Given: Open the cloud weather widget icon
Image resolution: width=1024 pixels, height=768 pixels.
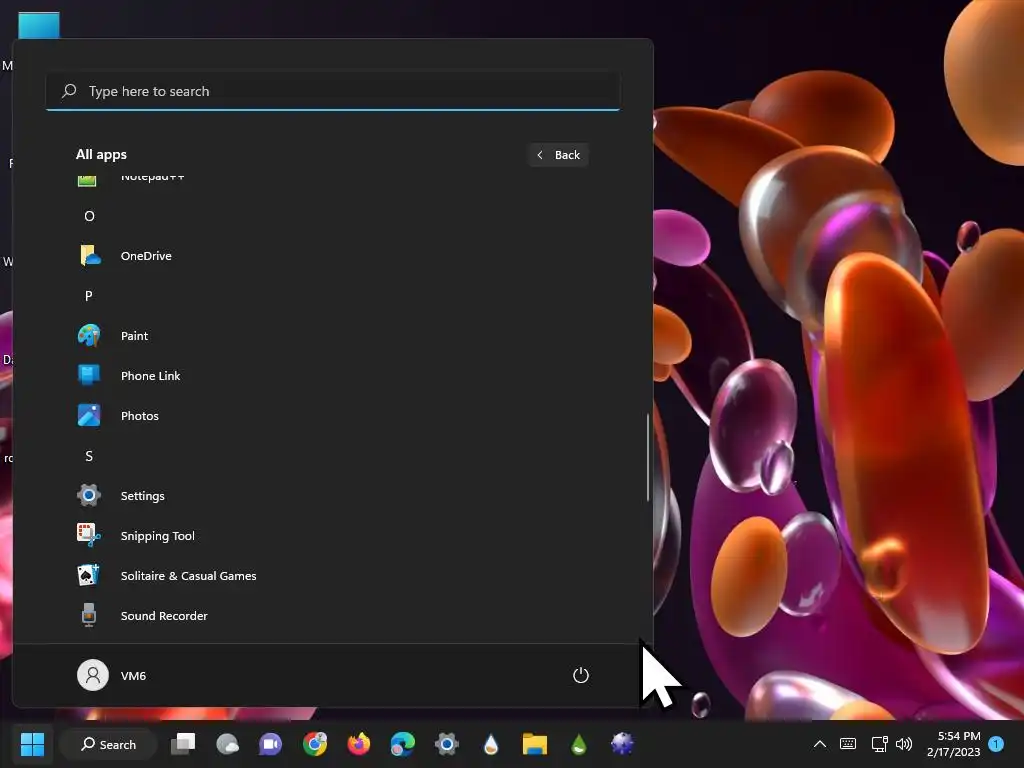Looking at the screenshot, I should point(227,744).
